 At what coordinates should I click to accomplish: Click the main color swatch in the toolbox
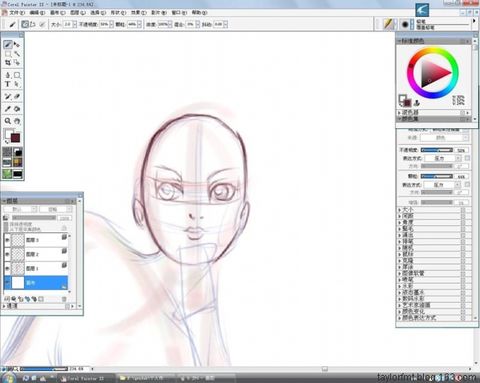[15, 138]
